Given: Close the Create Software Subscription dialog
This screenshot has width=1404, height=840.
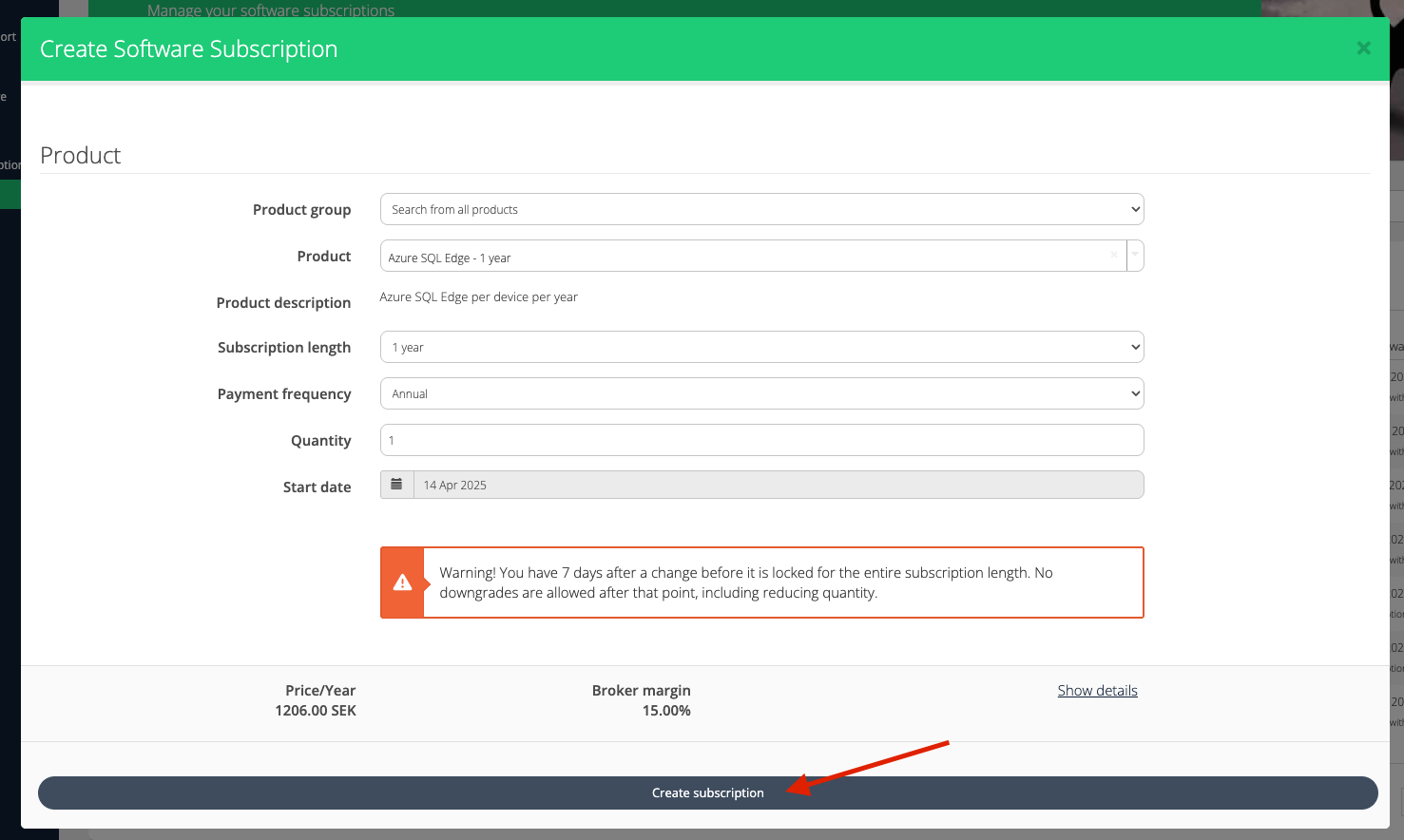Looking at the screenshot, I should tap(1363, 48).
